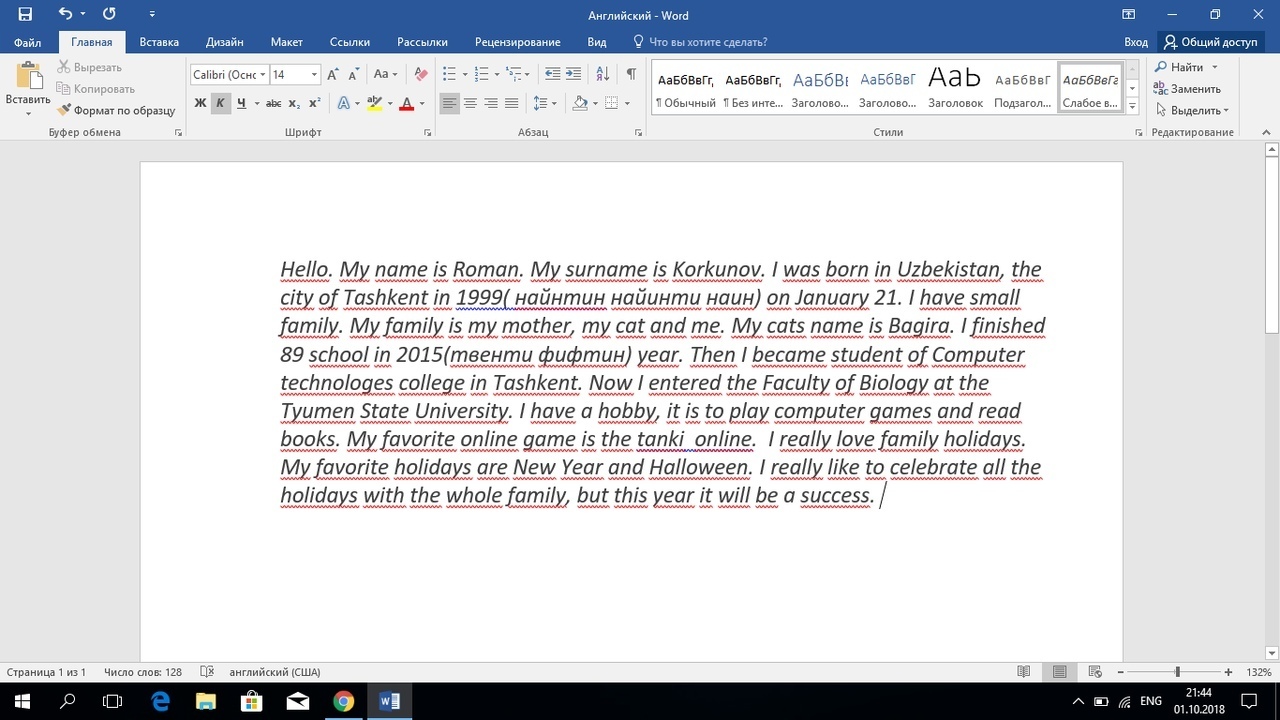Switch to Read Mode view in the status bar
Viewport: 1280px width, 720px height.
point(1023,672)
